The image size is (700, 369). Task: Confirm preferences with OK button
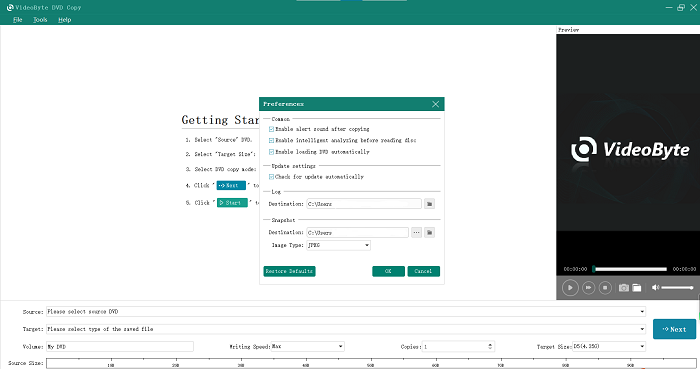coord(388,271)
